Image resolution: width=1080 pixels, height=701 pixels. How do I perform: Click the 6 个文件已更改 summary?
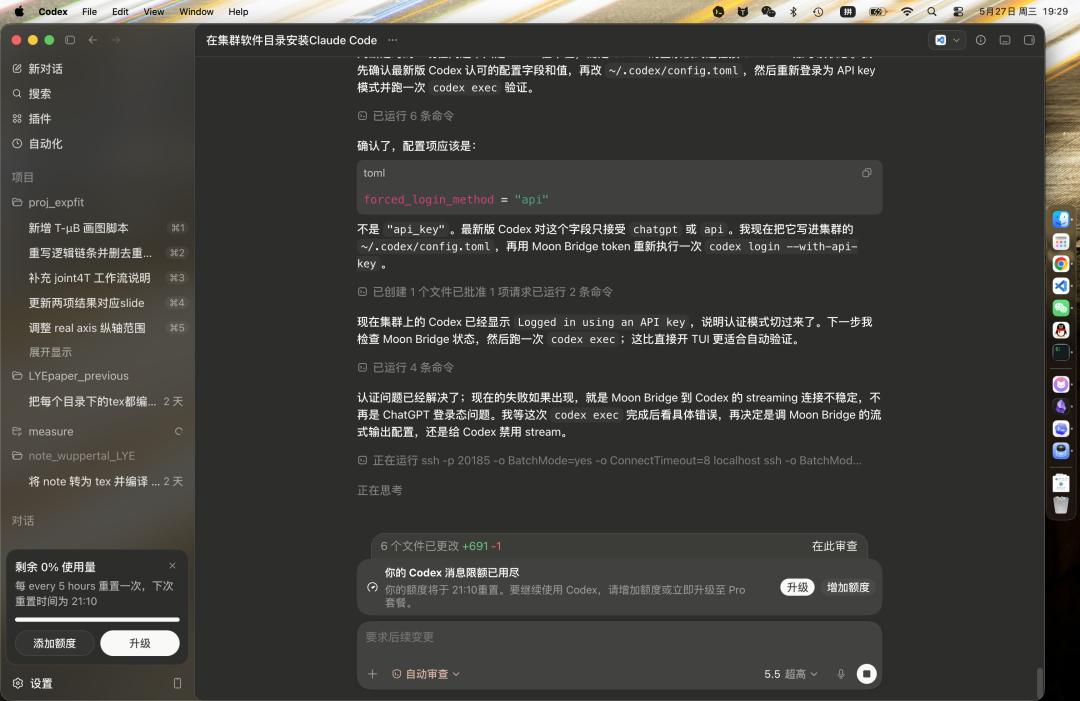click(x=441, y=546)
